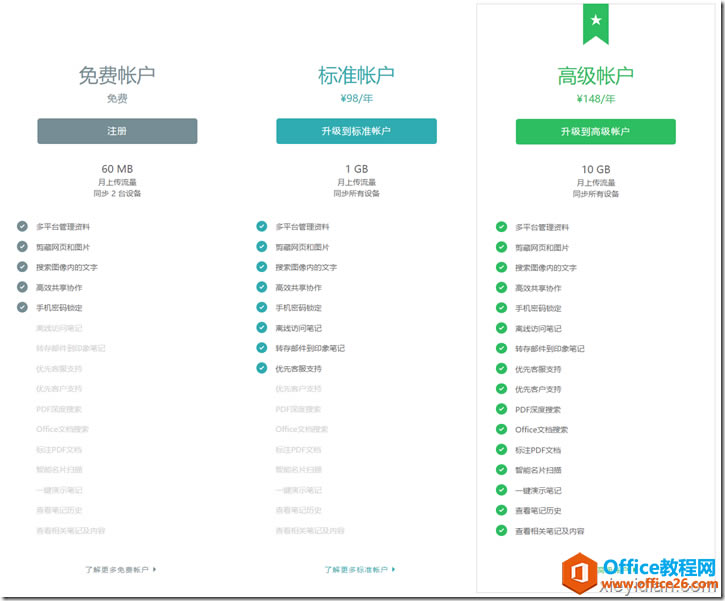Click faded 查看笔记历史 text in standard plan
Image resolution: width=725 pixels, height=601 pixels.
(299, 510)
